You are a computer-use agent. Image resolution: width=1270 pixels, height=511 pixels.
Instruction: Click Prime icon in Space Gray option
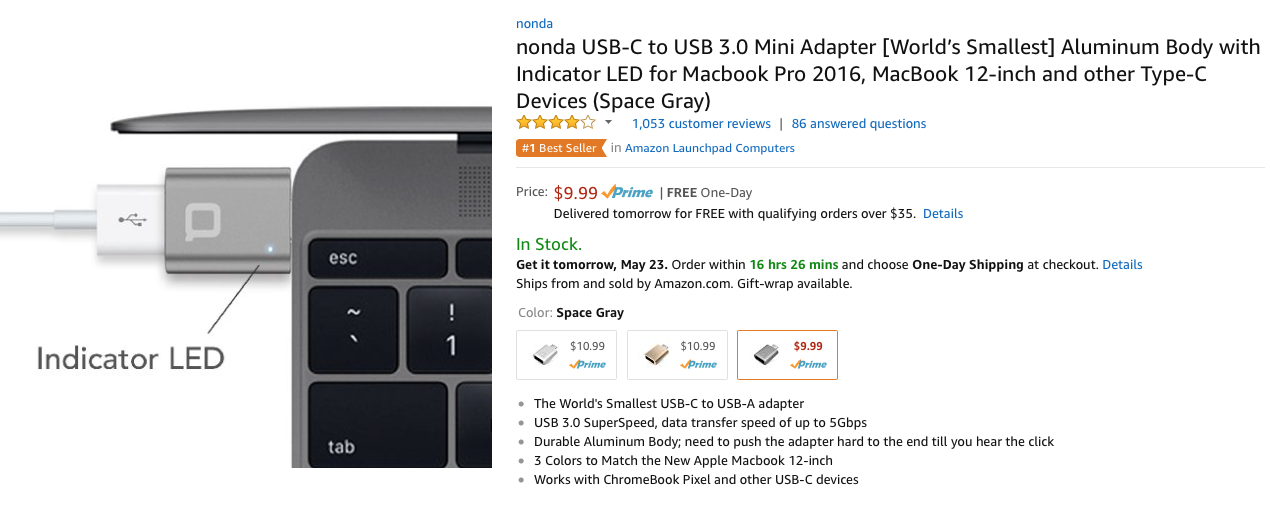(809, 365)
